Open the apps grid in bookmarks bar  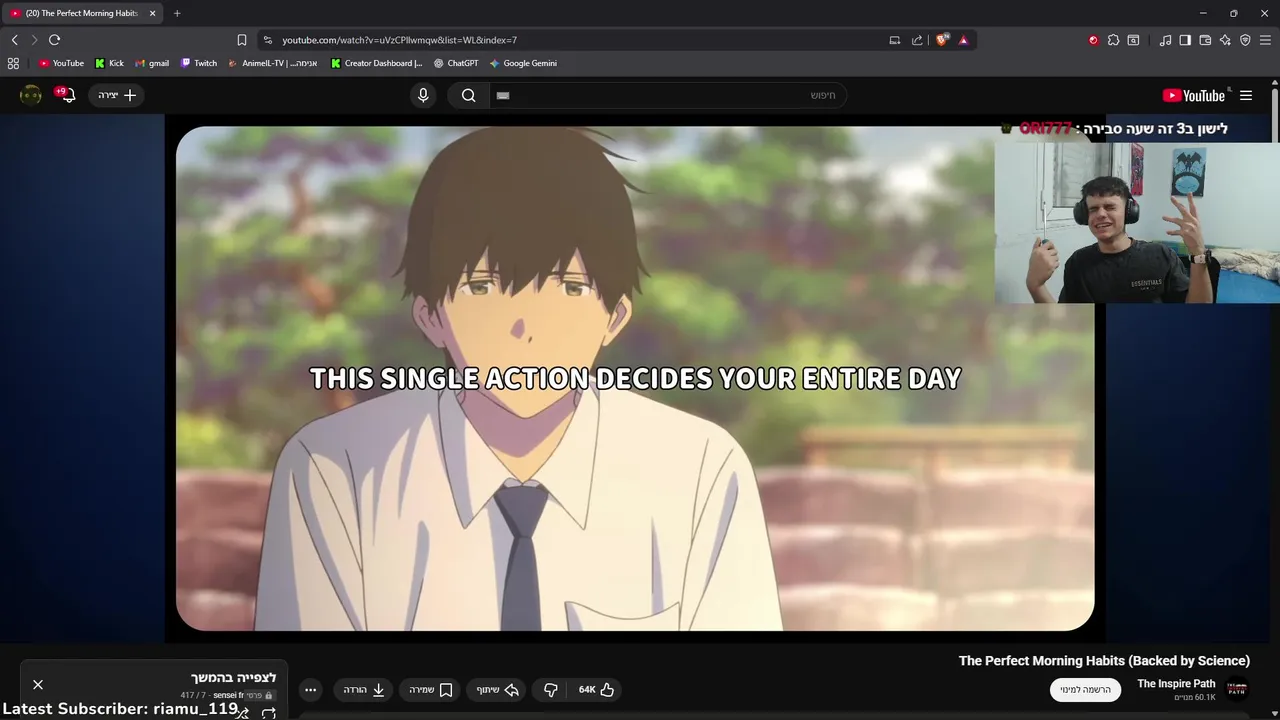(13, 63)
